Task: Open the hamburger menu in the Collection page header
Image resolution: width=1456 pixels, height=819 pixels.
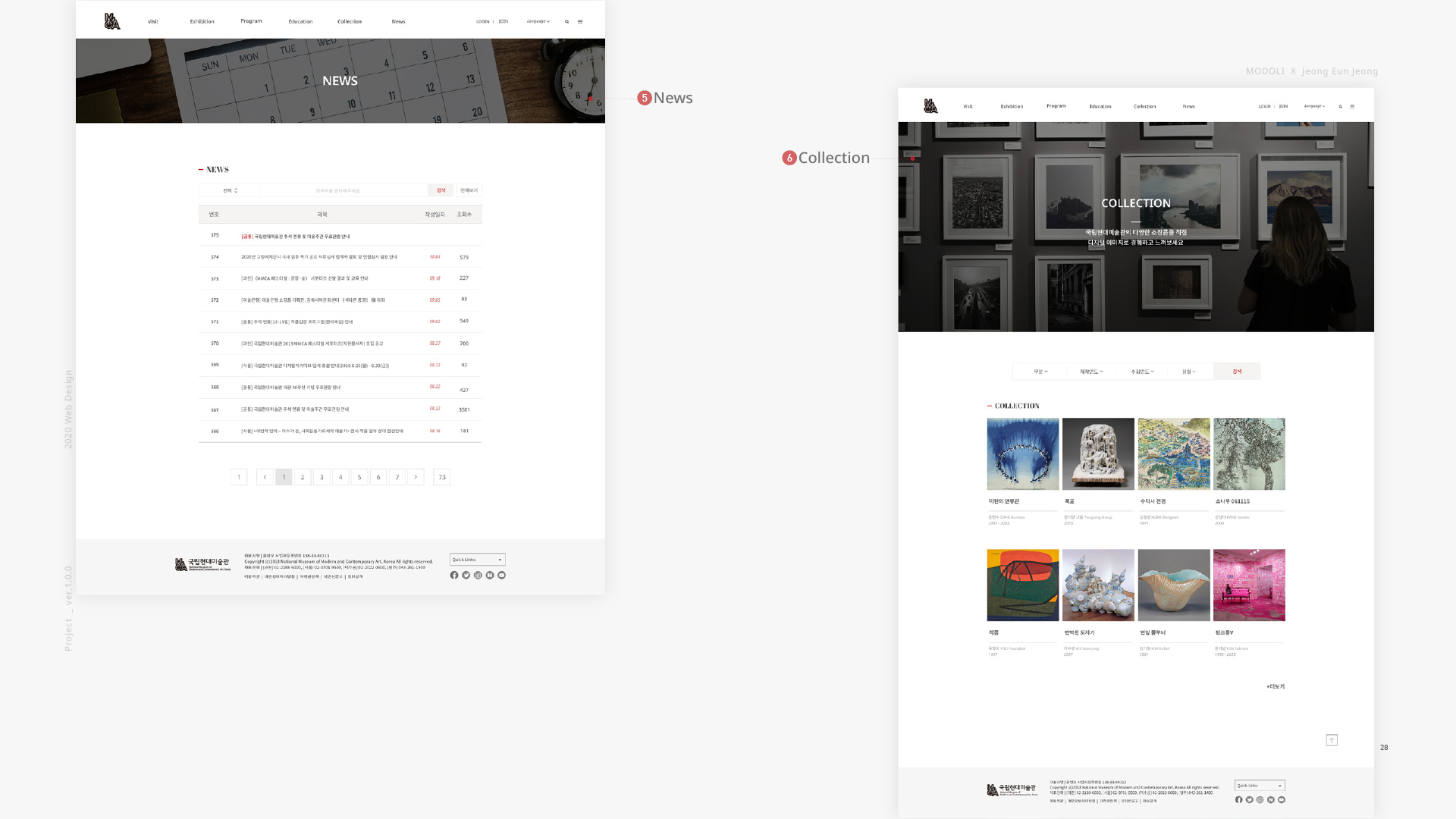Action: [x=1352, y=107]
